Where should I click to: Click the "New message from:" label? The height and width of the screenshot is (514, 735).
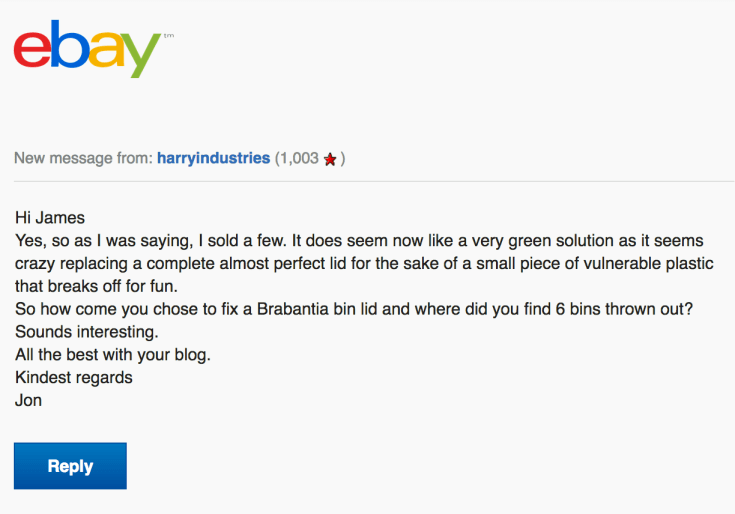(83, 158)
